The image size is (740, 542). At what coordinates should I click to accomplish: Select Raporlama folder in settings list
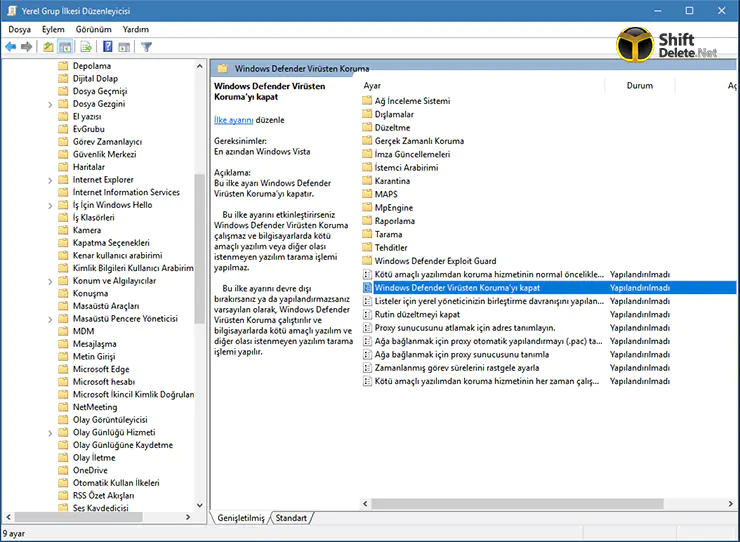pyautogui.click(x=388, y=221)
